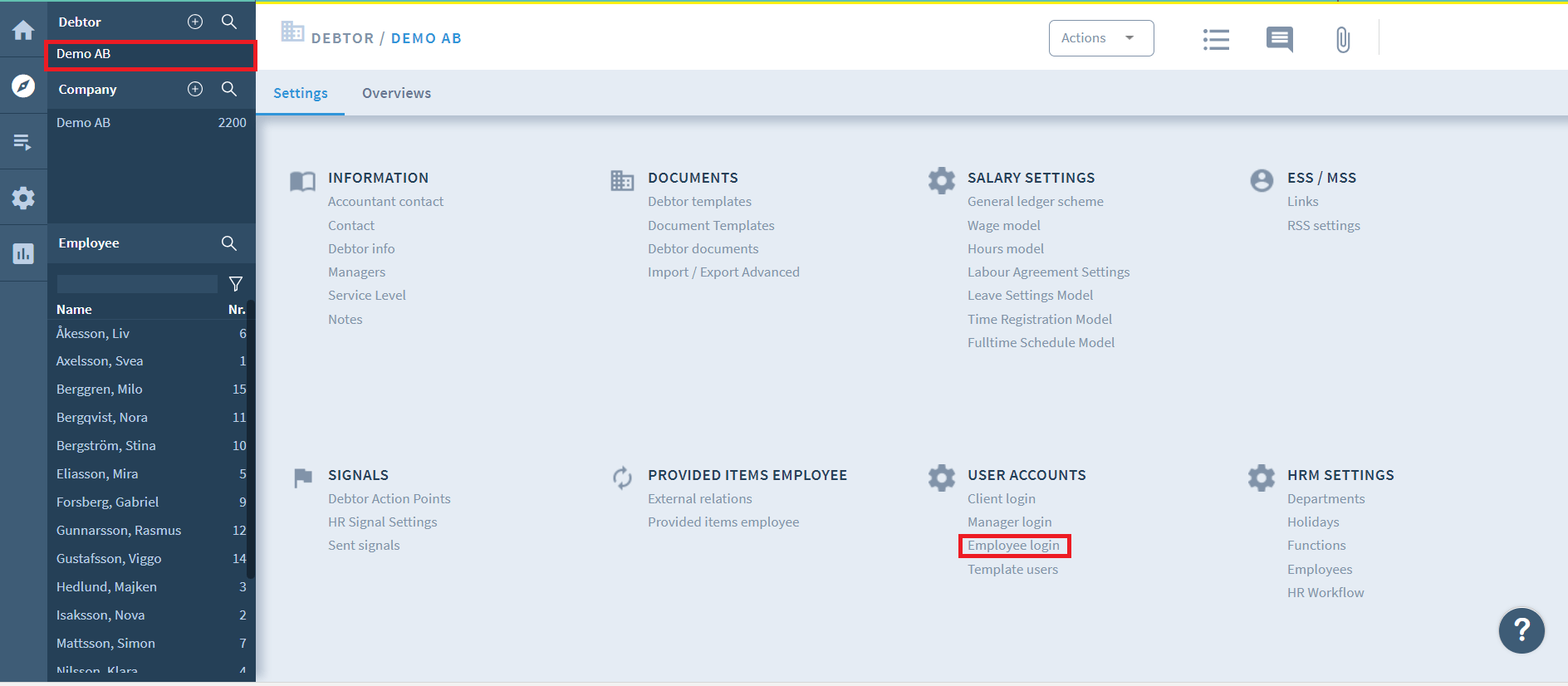
Task: Open Wage model link
Action: pyautogui.click(x=1003, y=226)
